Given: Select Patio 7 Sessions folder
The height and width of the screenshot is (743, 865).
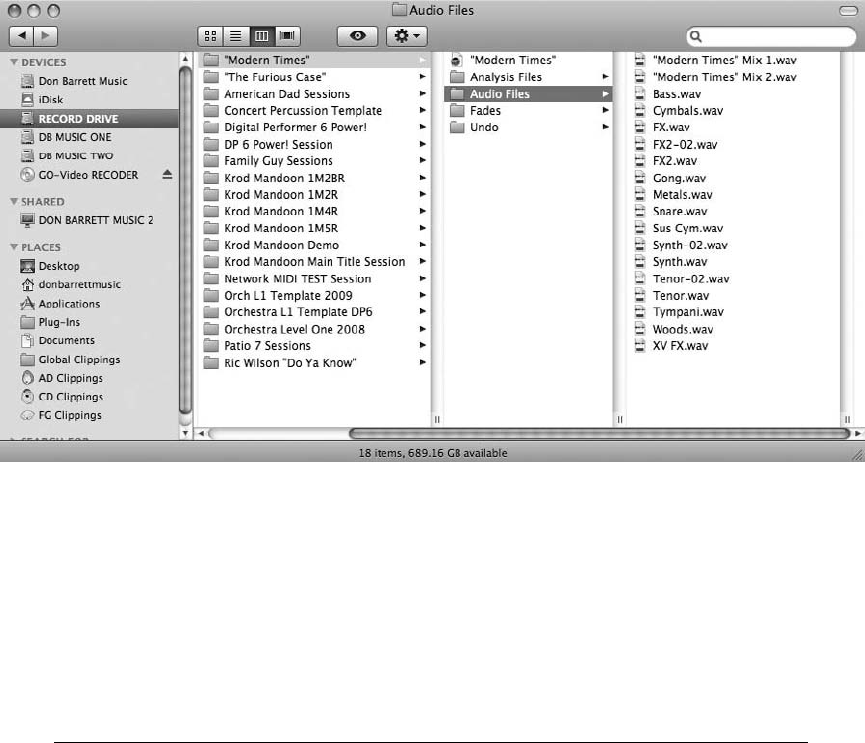Looking at the screenshot, I should click(x=314, y=346).
